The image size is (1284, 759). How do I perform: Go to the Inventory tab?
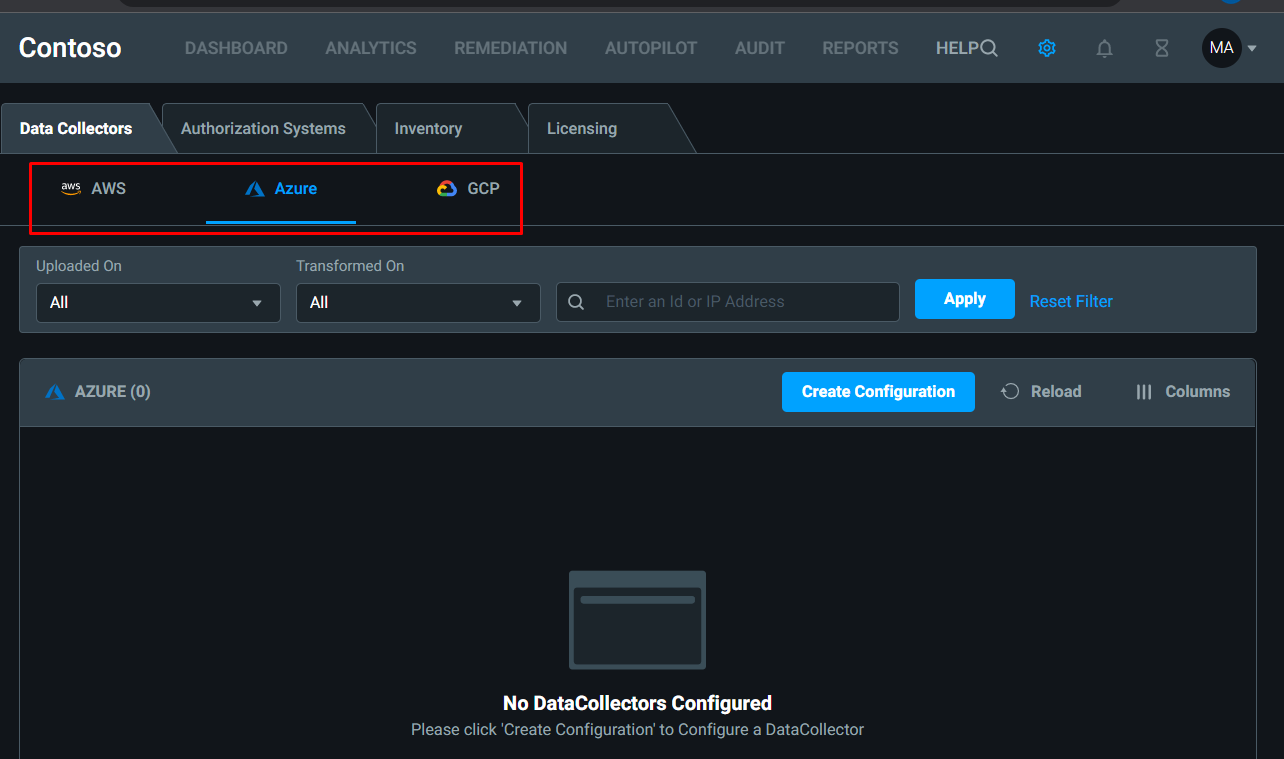428,129
